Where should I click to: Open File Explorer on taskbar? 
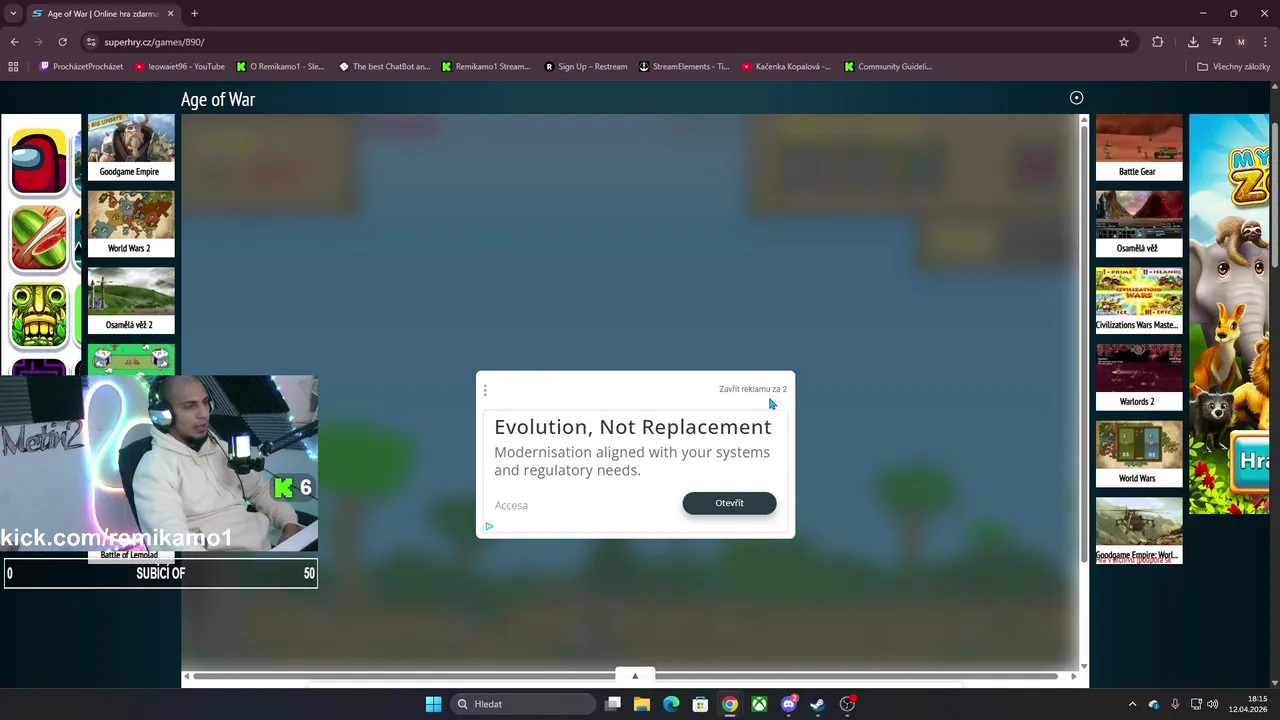[642, 704]
